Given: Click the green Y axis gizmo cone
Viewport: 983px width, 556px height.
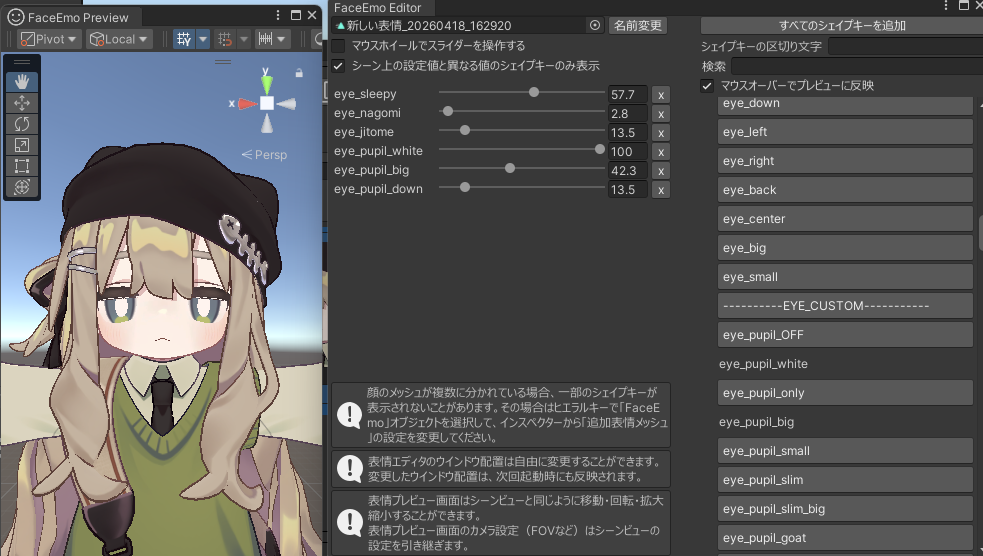Looking at the screenshot, I should 266,82.
